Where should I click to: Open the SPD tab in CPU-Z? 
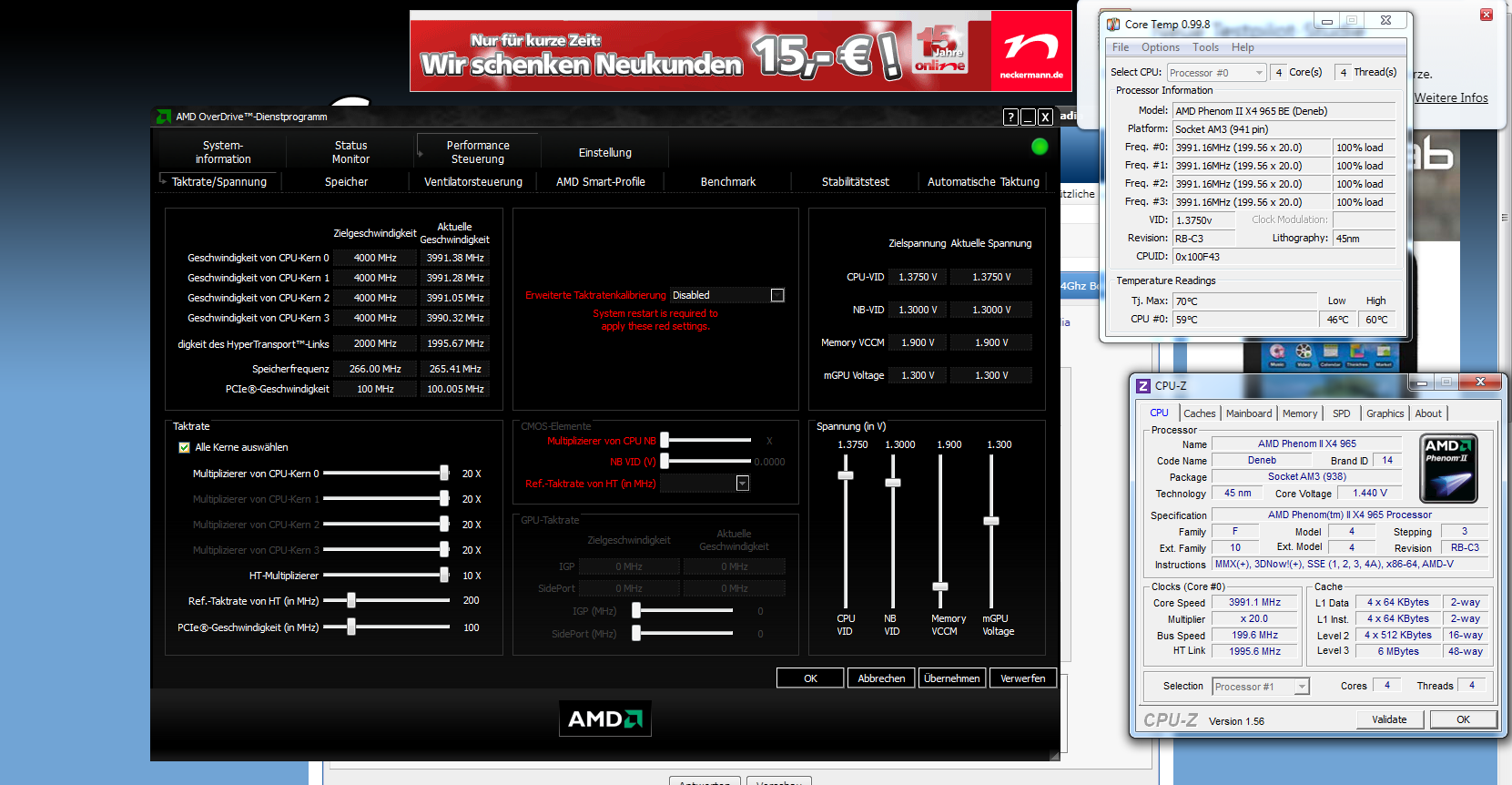(1342, 413)
